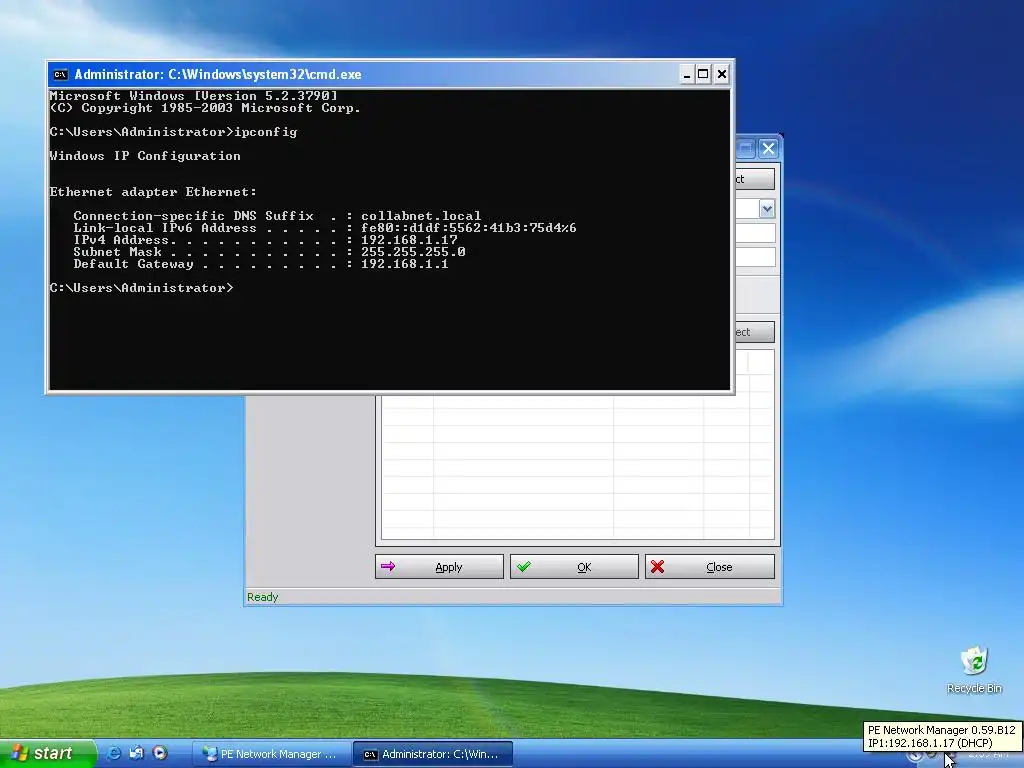Click the IPv4 address 192.168.1.17 line
Screen dimensions: 1024x768
pyautogui.click(x=265, y=240)
